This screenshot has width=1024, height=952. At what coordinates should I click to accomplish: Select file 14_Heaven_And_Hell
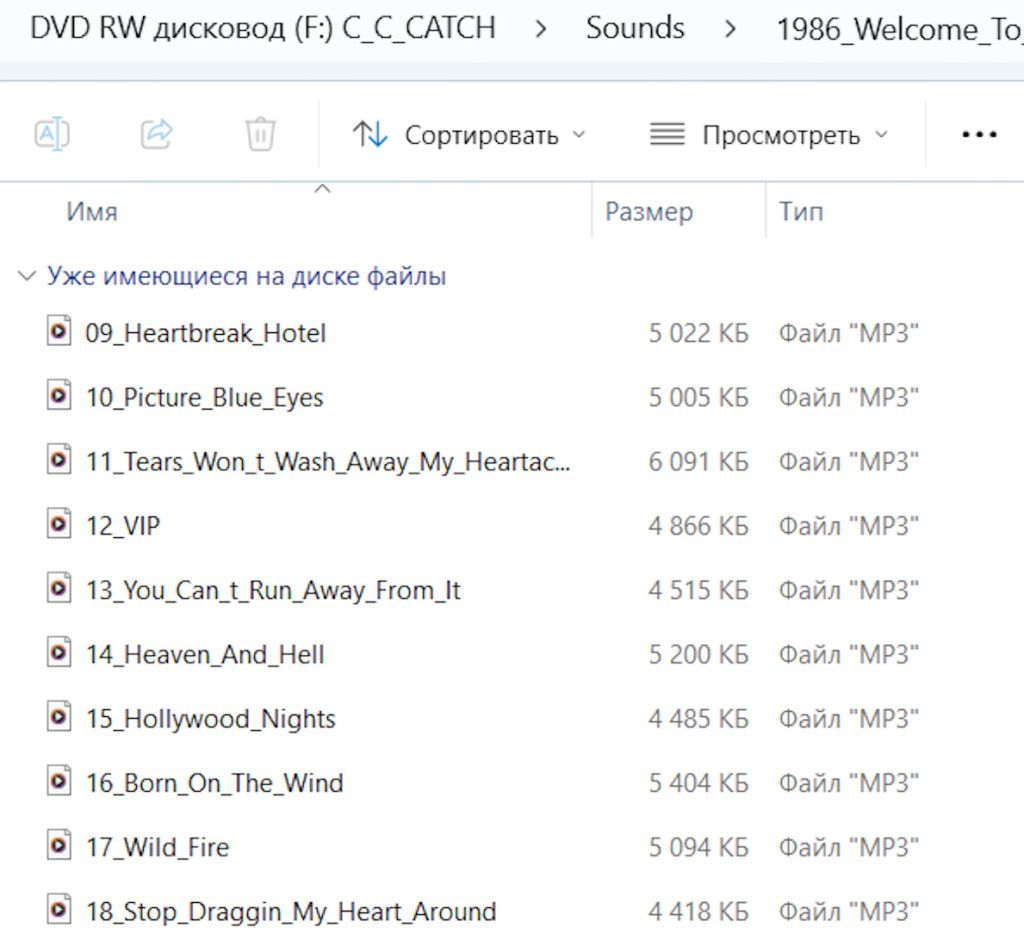(205, 654)
